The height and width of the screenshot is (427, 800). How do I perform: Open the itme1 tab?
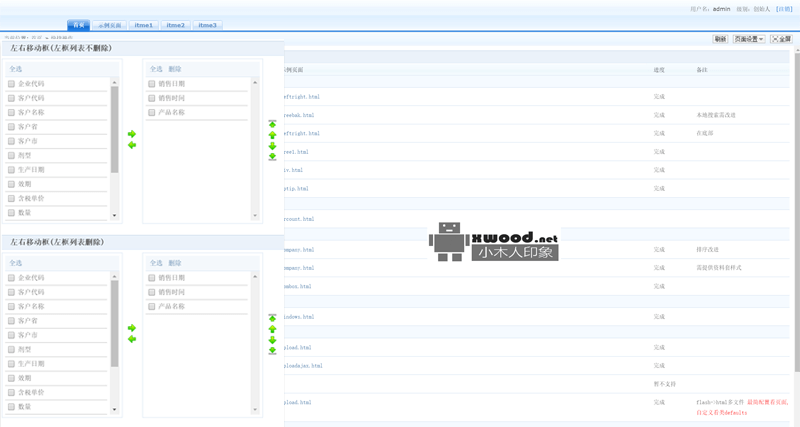pyautogui.click(x=144, y=25)
